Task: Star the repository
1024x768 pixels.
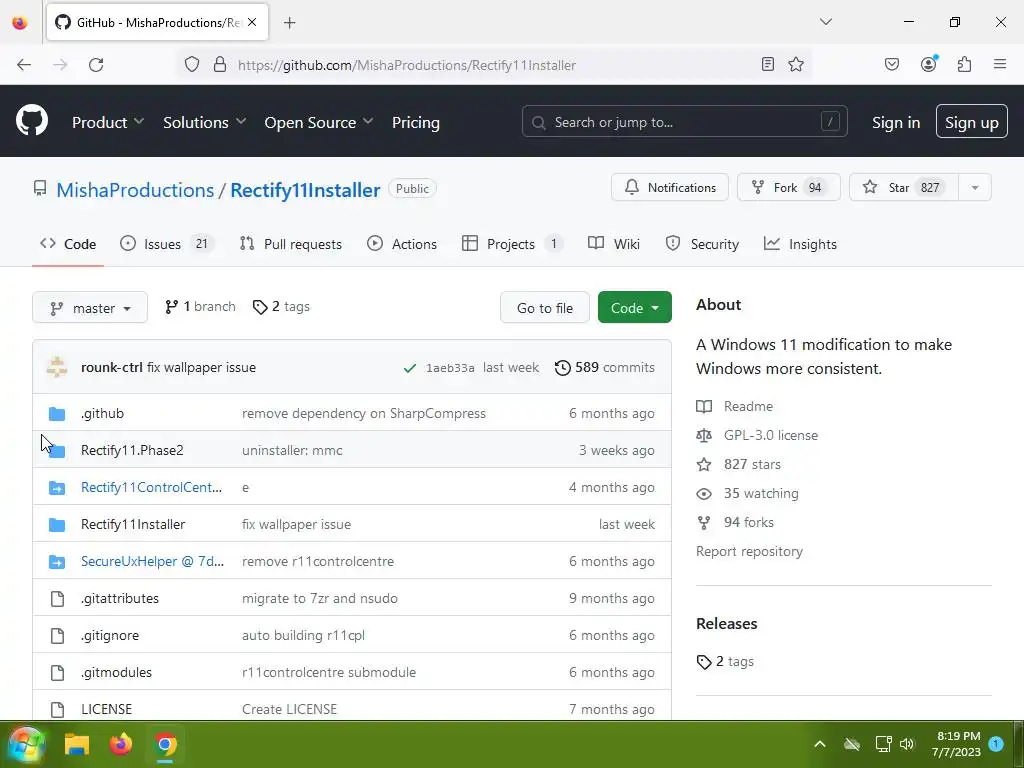Action: [x=904, y=187]
